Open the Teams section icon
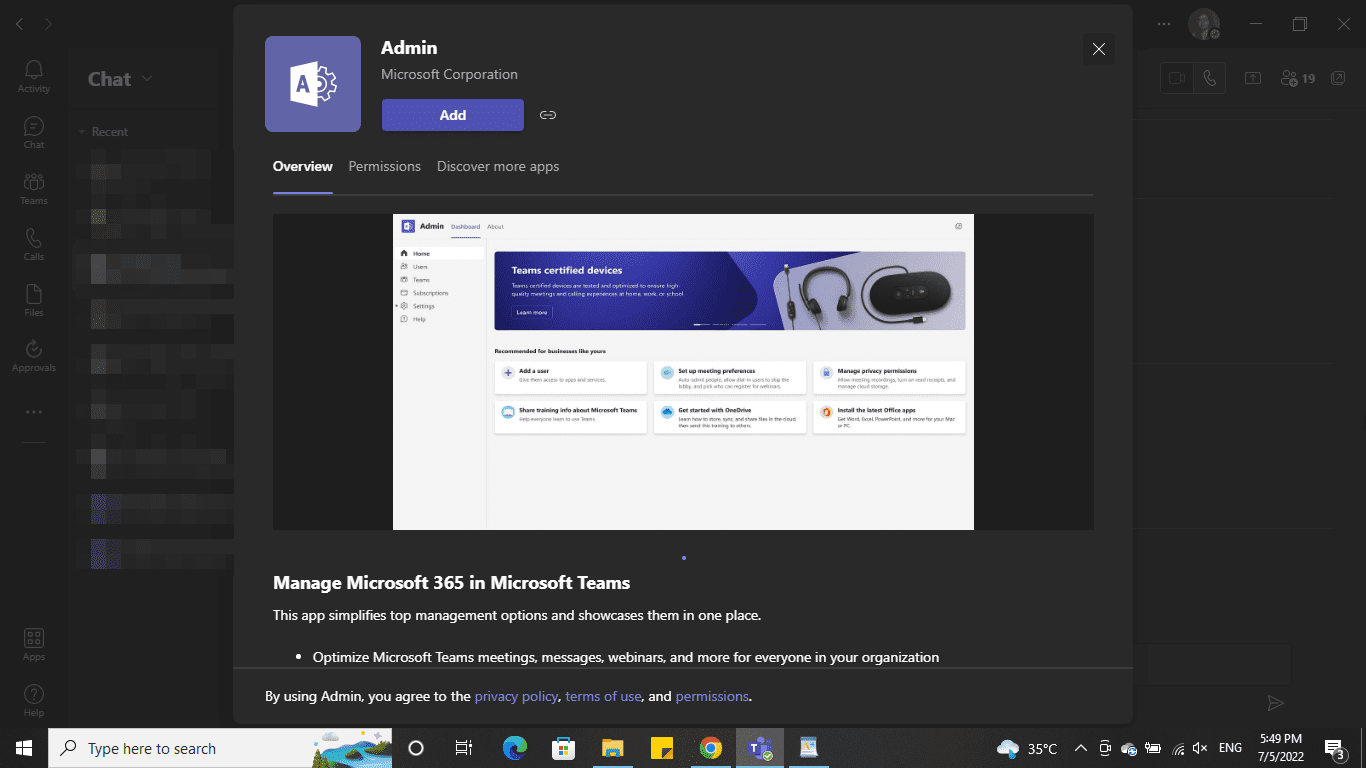 (33, 188)
